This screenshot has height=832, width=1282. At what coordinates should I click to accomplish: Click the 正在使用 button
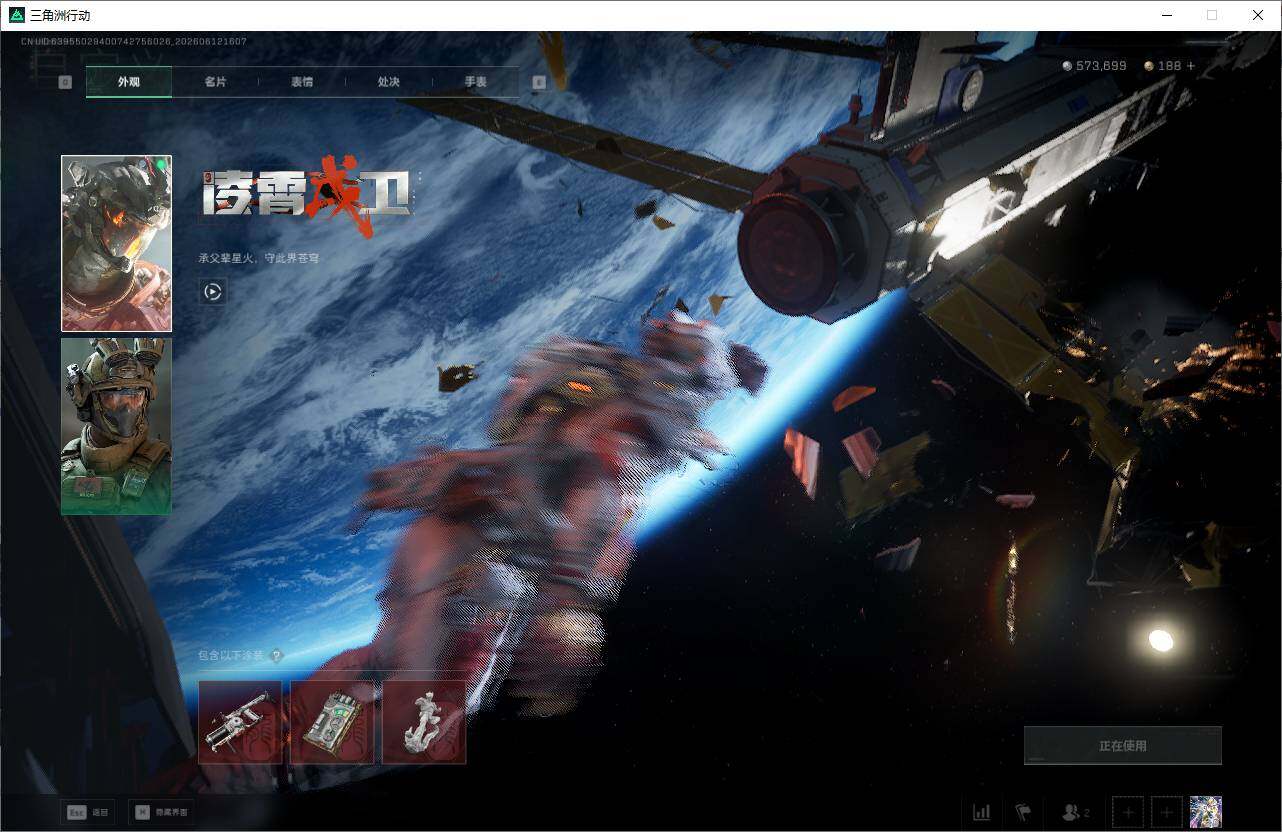[1123, 746]
